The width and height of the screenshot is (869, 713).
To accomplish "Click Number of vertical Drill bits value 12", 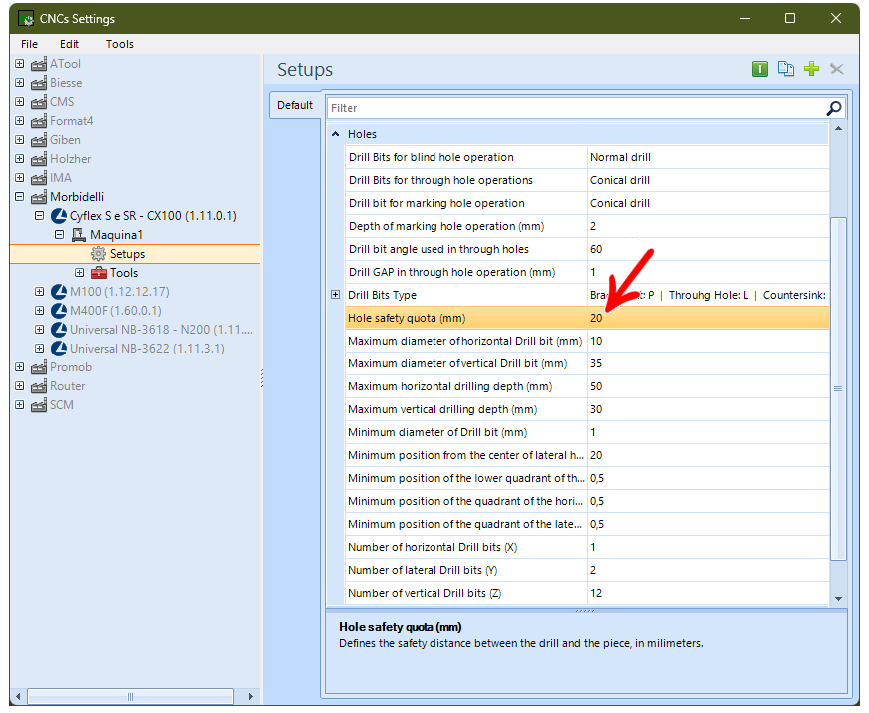I will [x=708, y=593].
